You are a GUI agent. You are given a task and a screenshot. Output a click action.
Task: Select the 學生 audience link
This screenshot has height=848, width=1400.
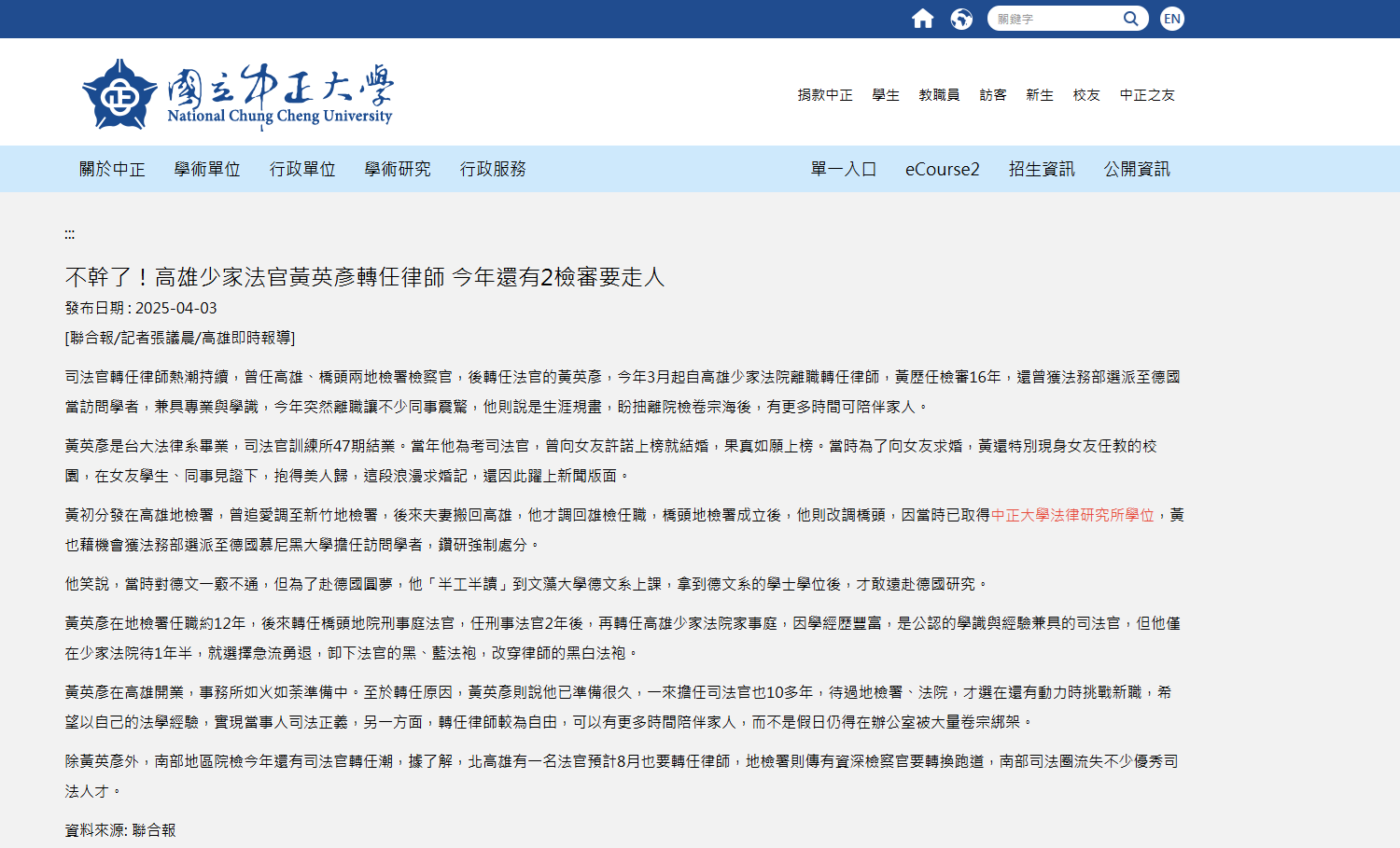coord(886,95)
